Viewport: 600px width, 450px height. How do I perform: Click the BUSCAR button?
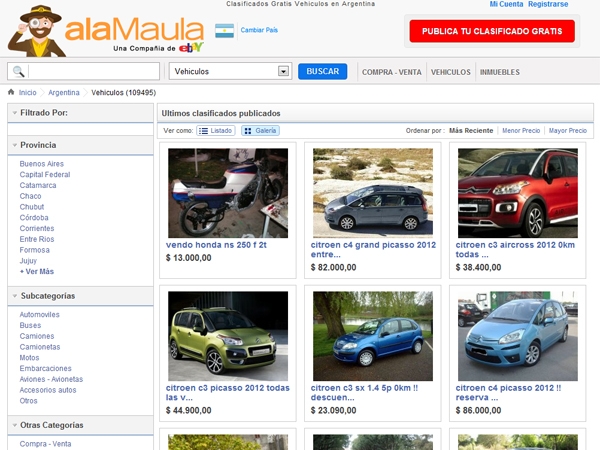point(323,71)
